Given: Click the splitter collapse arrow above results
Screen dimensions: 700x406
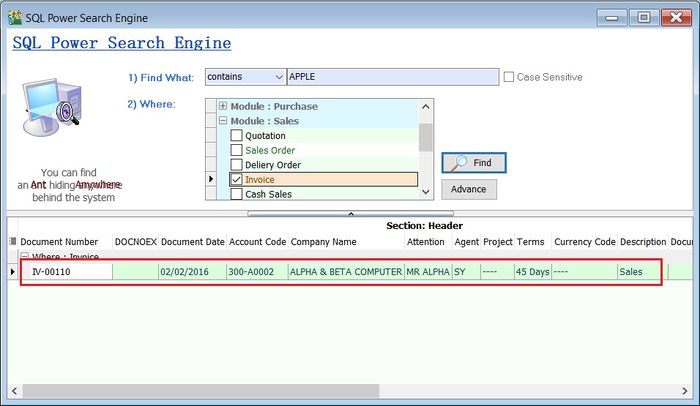Looking at the screenshot, I should coord(349,213).
